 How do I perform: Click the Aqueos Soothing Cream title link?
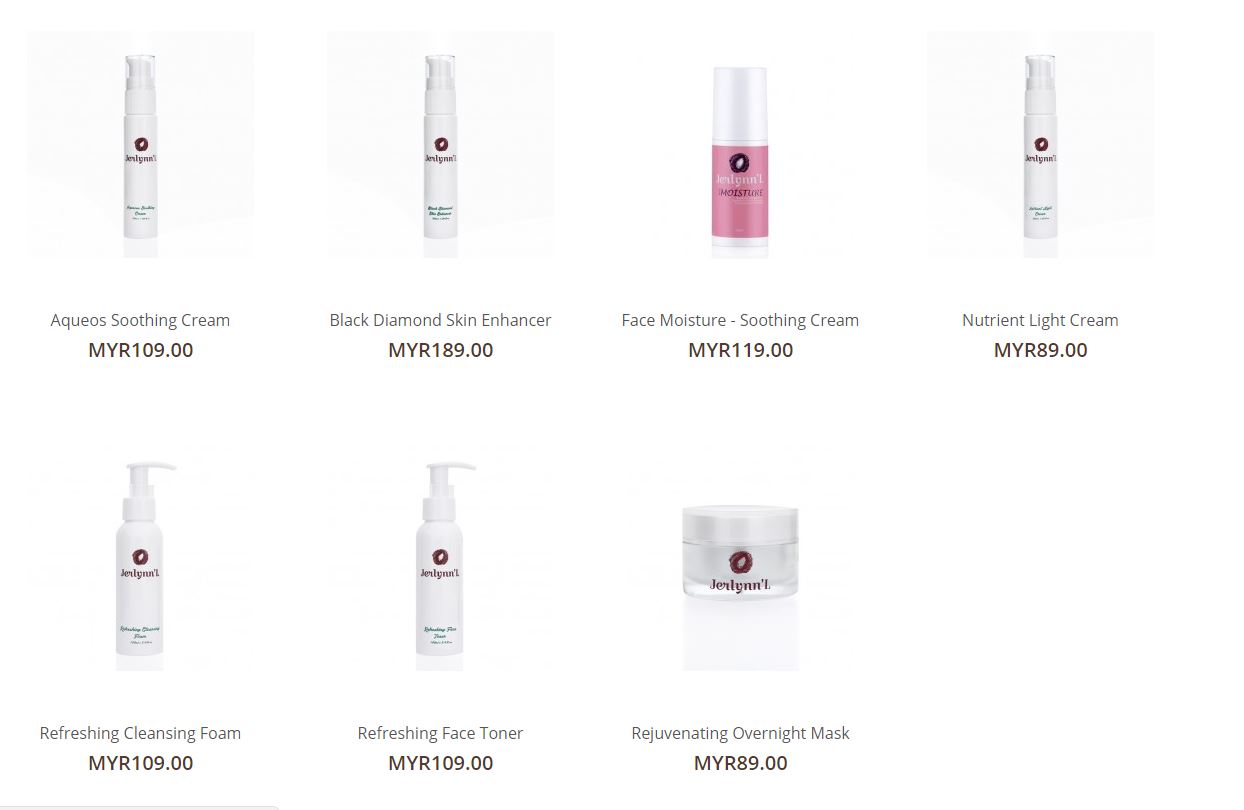pyautogui.click(x=140, y=320)
